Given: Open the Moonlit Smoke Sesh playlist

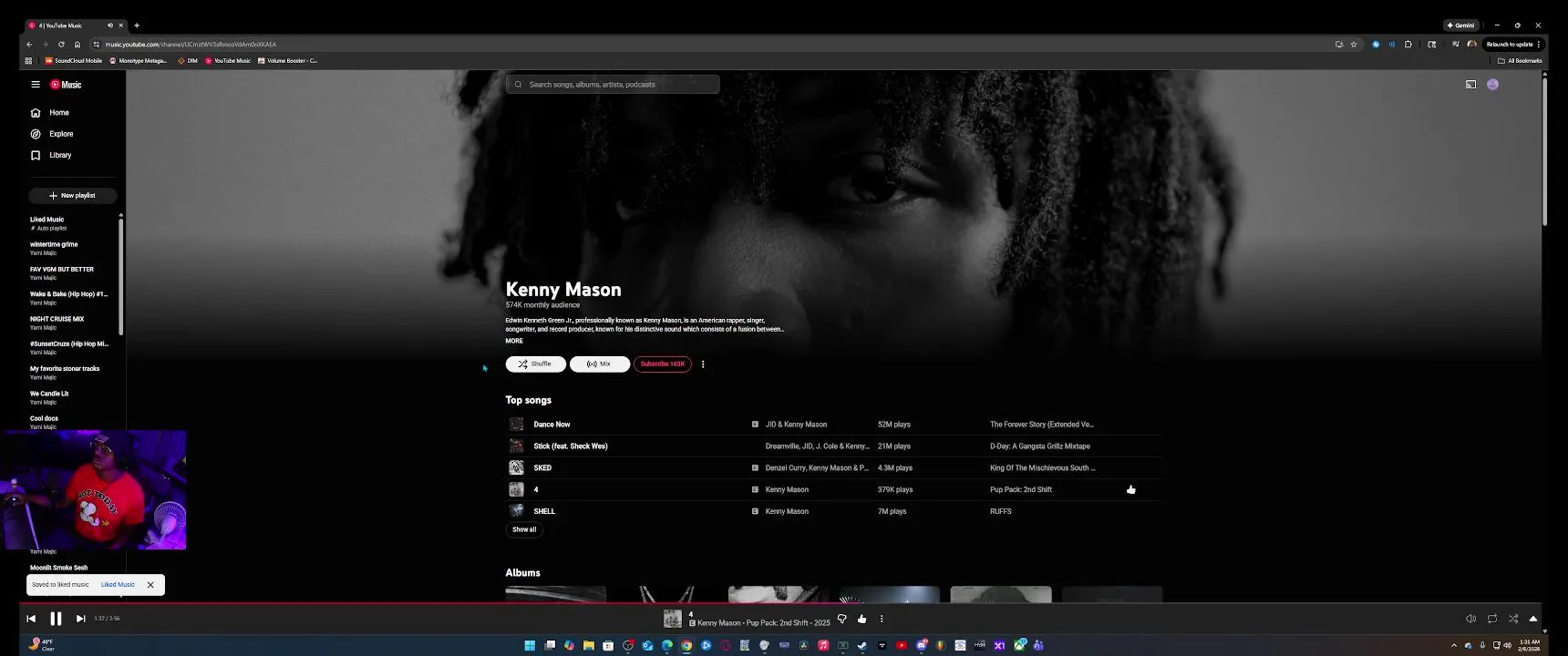Looking at the screenshot, I should click(x=58, y=568).
